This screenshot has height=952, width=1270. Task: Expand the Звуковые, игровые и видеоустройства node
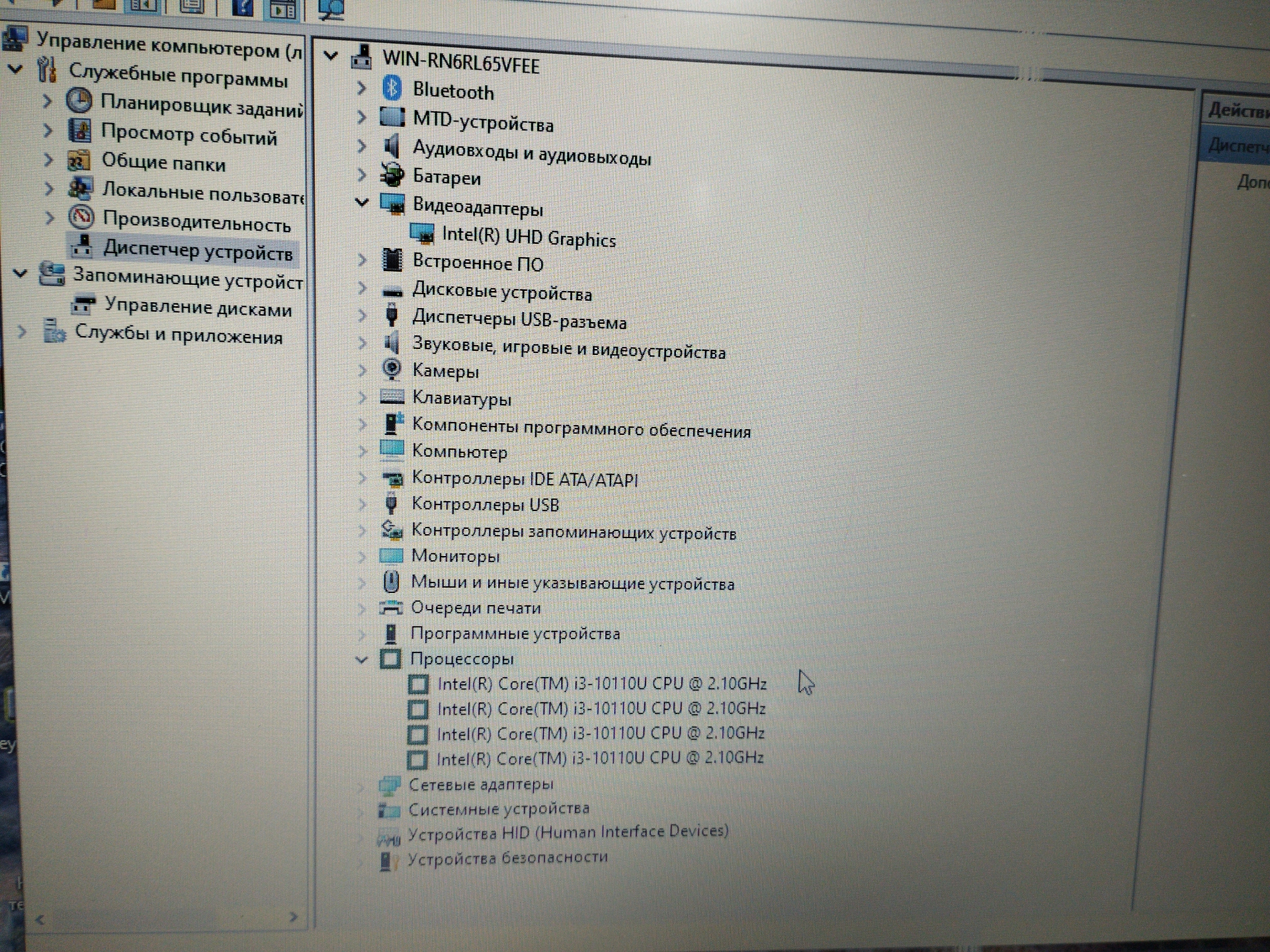point(362,343)
